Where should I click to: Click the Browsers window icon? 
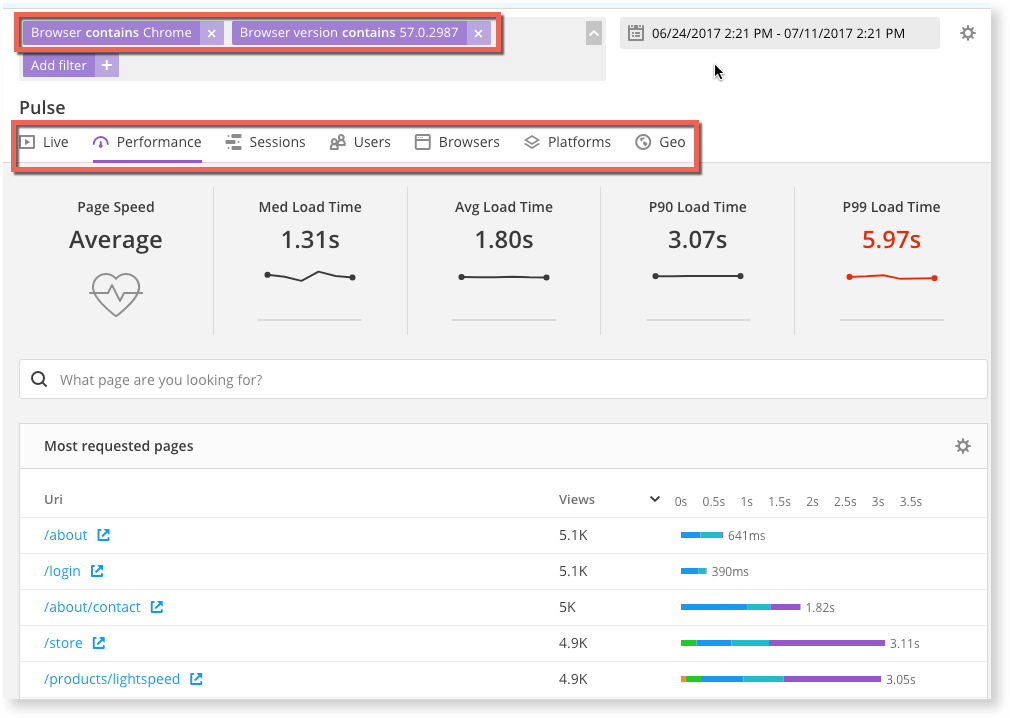point(421,141)
